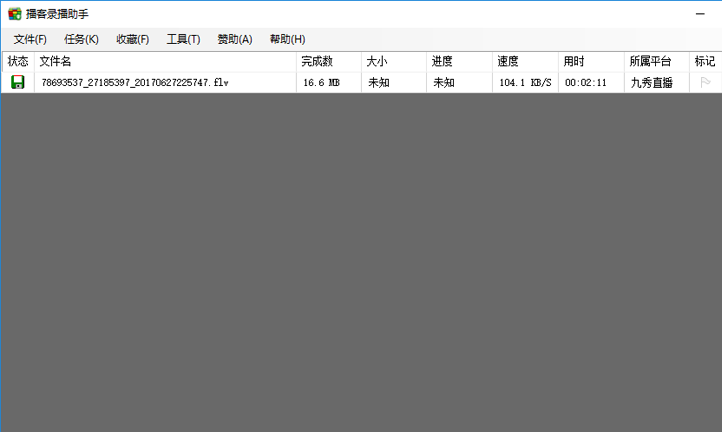This screenshot has height=432, width=722.
Task: Click the flag icon in the 标记 column
Action: click(x=705, y=82)
